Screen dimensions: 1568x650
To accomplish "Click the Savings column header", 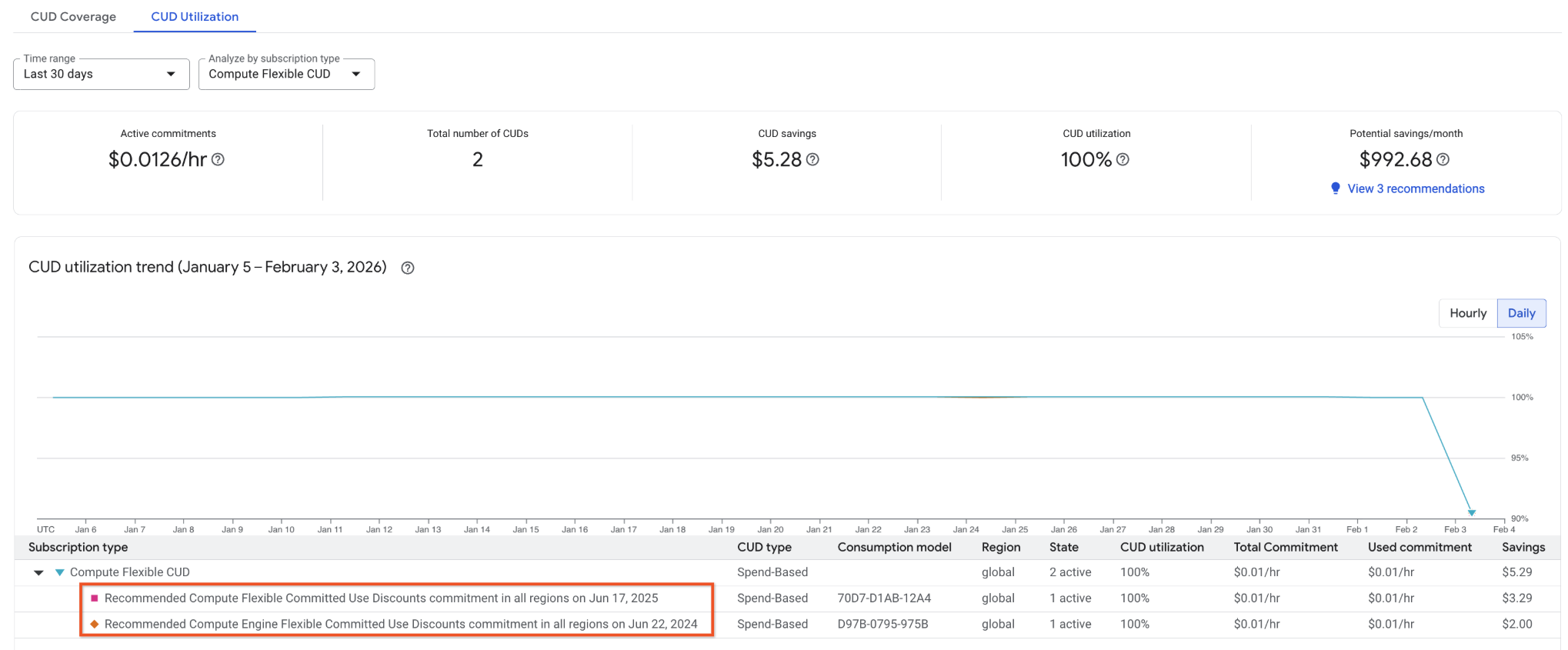I will point(1523,547).
